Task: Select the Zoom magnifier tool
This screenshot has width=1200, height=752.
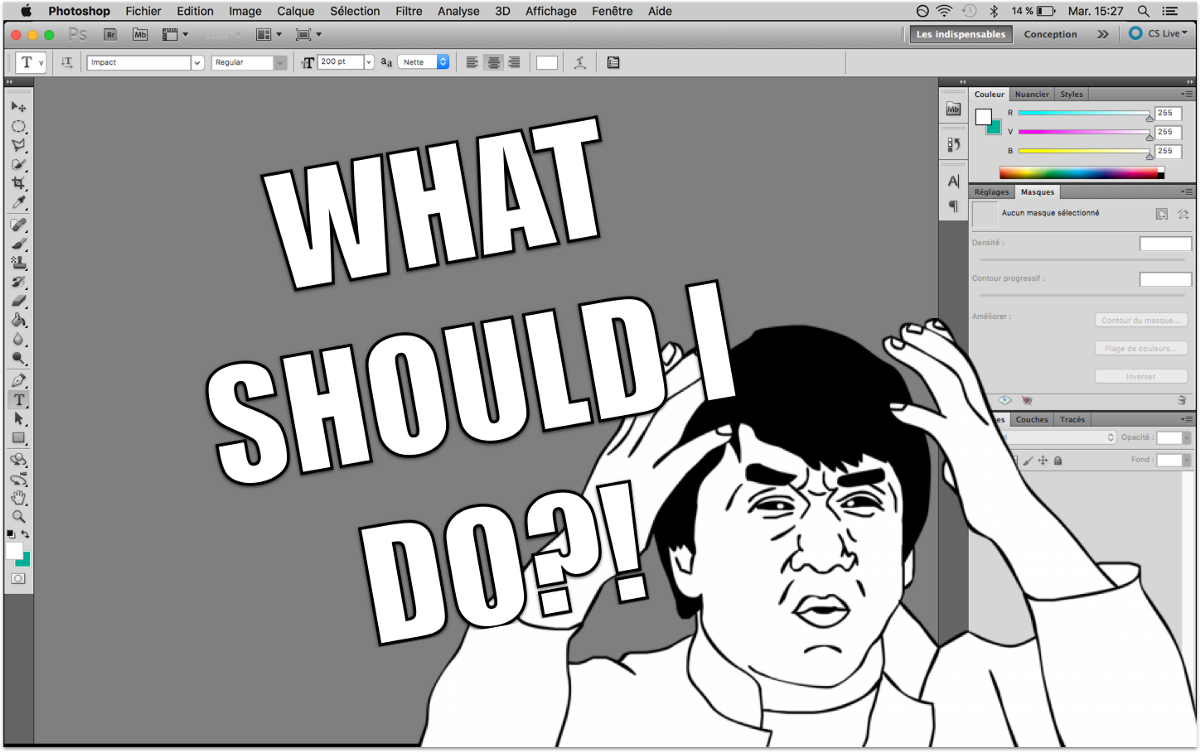Action: pyautogui.click(x=18, y=517)
